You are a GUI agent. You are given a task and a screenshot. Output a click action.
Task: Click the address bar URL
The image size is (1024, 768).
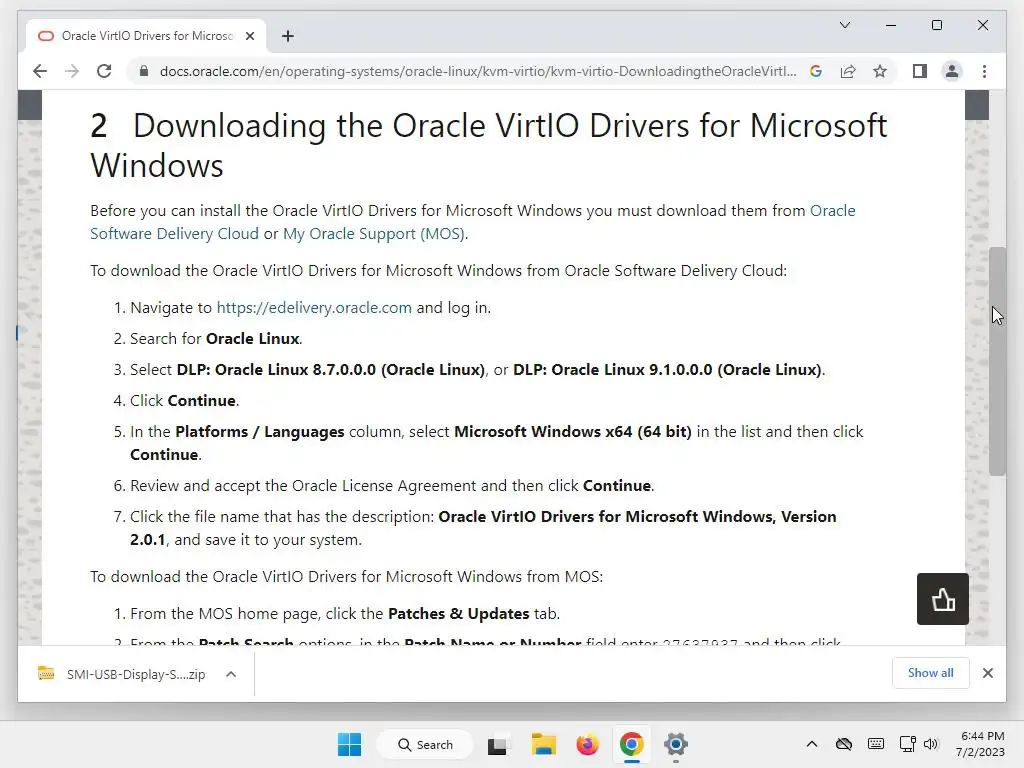(x=477, y=71)
